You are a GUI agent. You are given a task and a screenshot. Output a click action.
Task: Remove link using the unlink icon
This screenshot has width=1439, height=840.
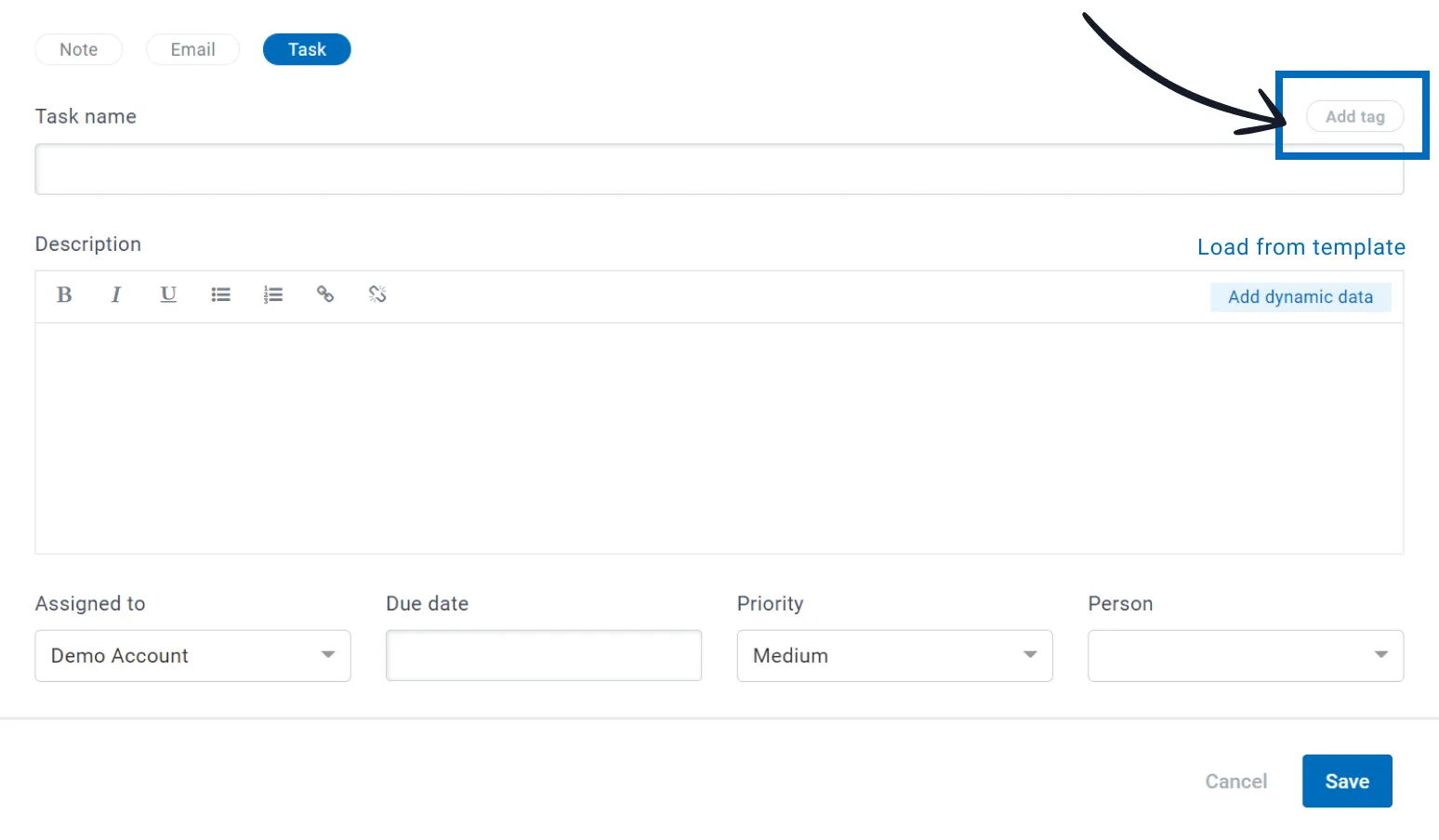[377, 295]
